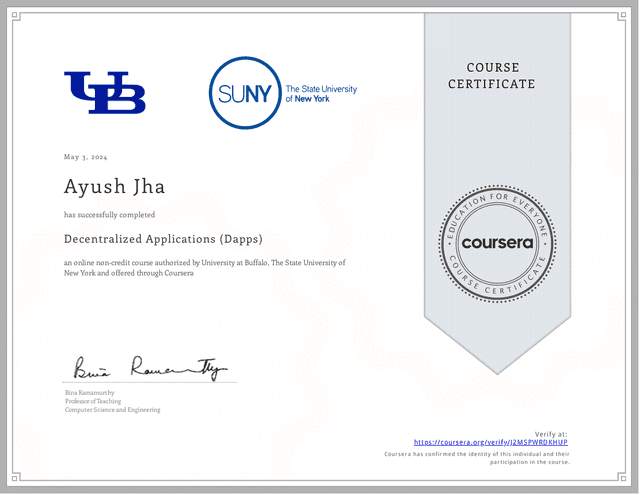Click the SUNY circular logo
The width and height of the screenshot is (640, 495).
[245, 93]
